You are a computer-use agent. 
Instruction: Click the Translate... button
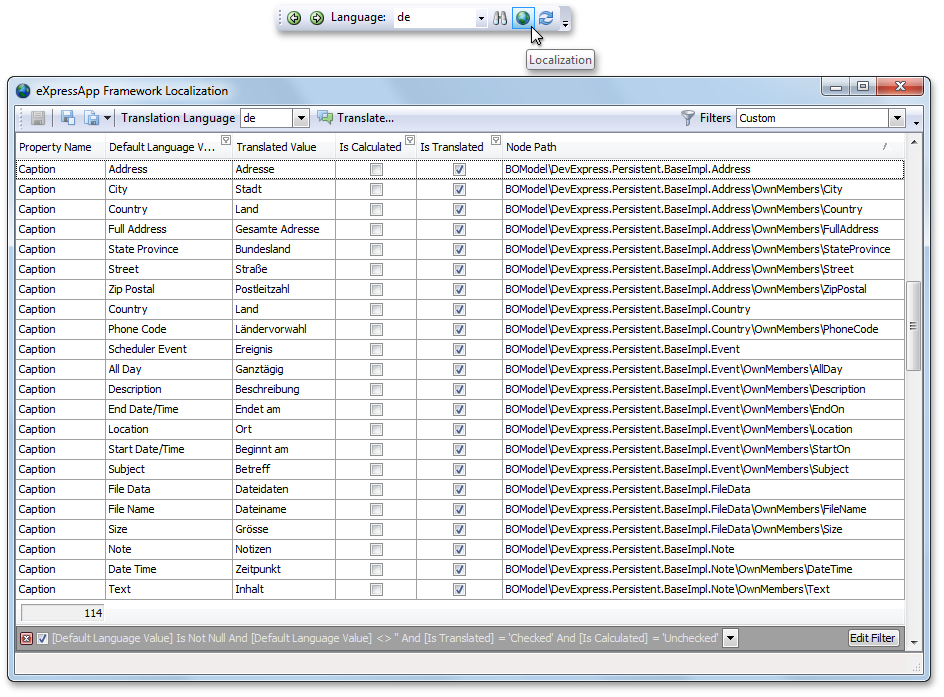356,118
